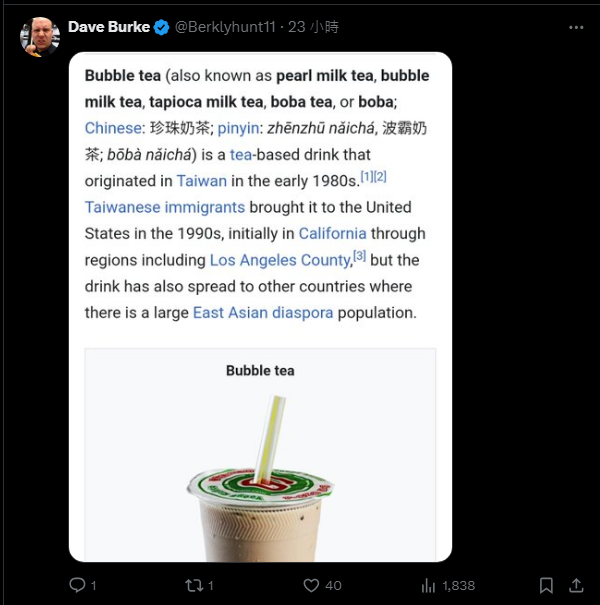Image resolution: width=600 pixels, height=605 pixels.
Task: Click the Taiwan link in article
Action: 202,181
